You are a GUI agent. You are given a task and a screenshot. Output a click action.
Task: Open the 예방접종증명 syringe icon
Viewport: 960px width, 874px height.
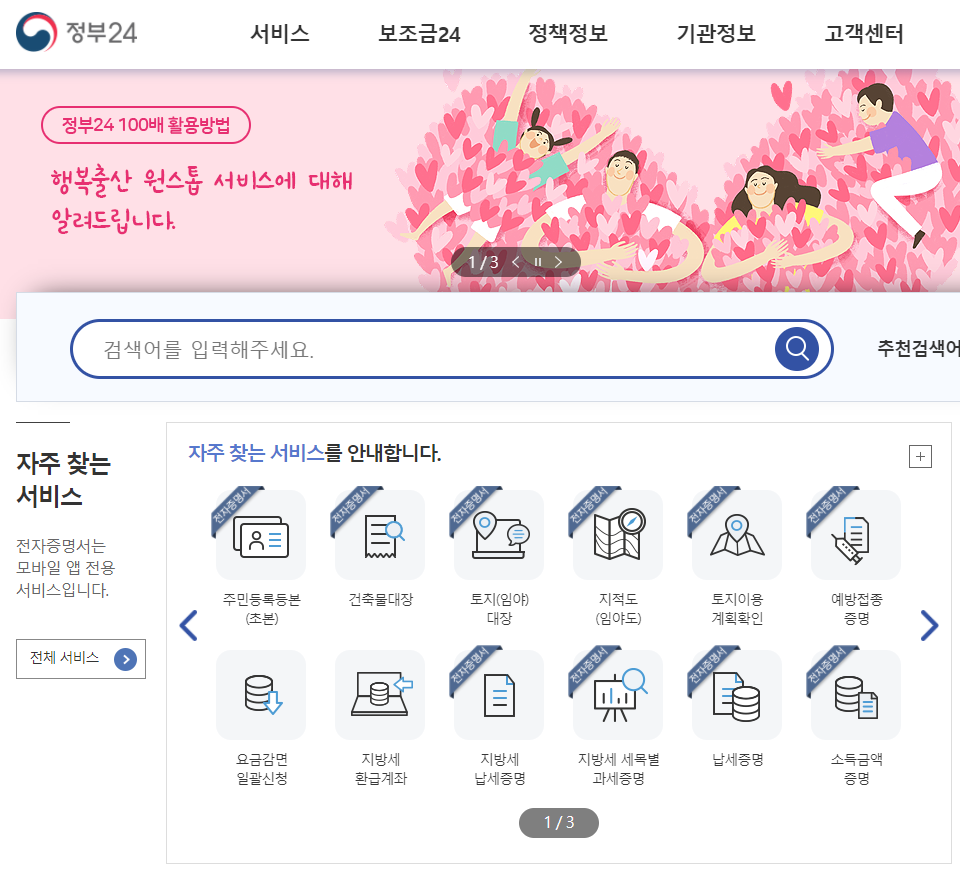click(x=856, y=535)
